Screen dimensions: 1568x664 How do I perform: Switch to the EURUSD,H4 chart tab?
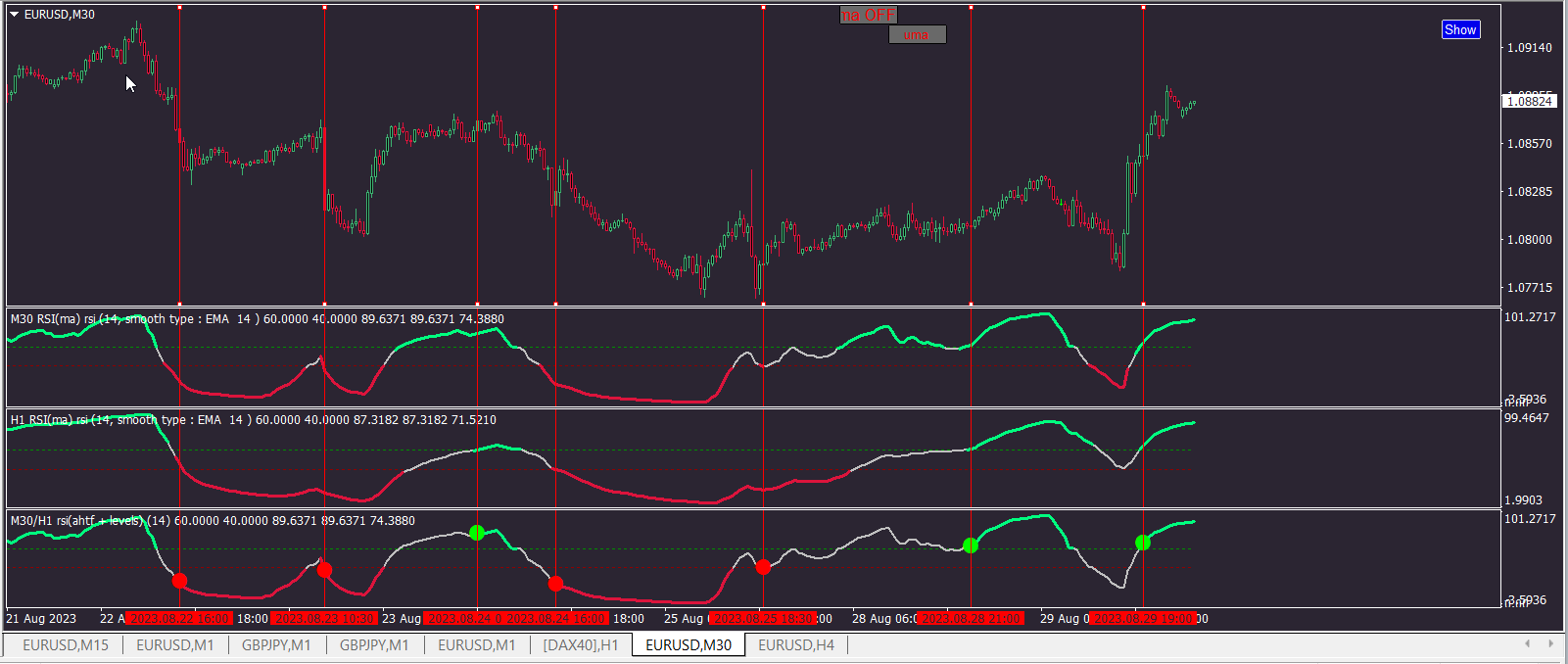point(796,644)
